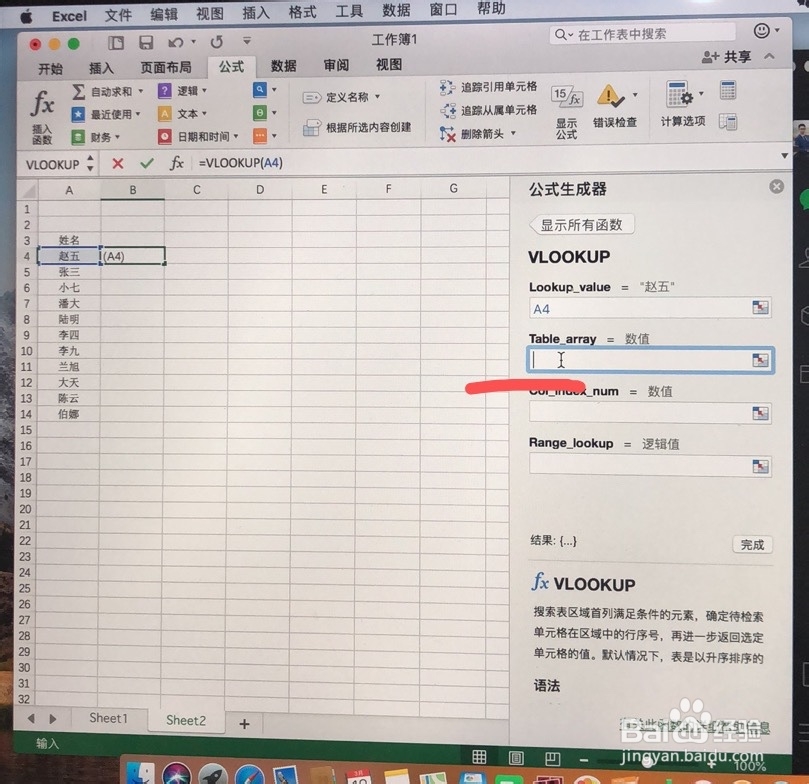This screenshot has height=784, width=809.
Task: Open the Name Box VLOOKUP stepper
Action: point(90,164)
